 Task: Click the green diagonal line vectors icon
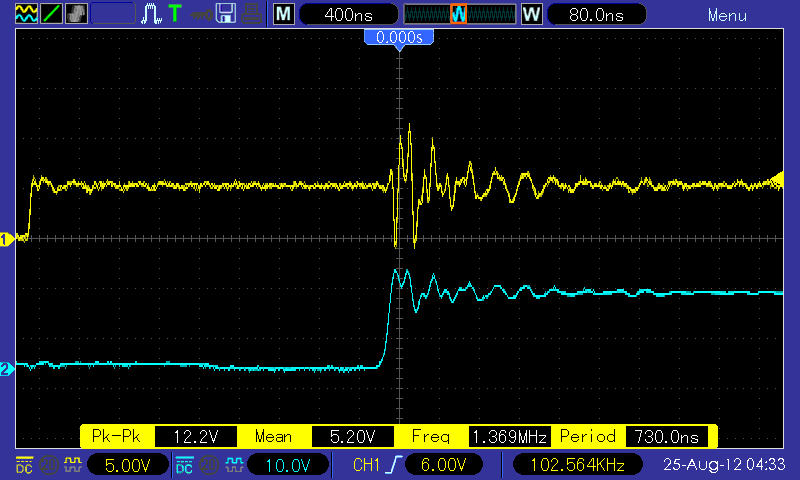point(52,13)
